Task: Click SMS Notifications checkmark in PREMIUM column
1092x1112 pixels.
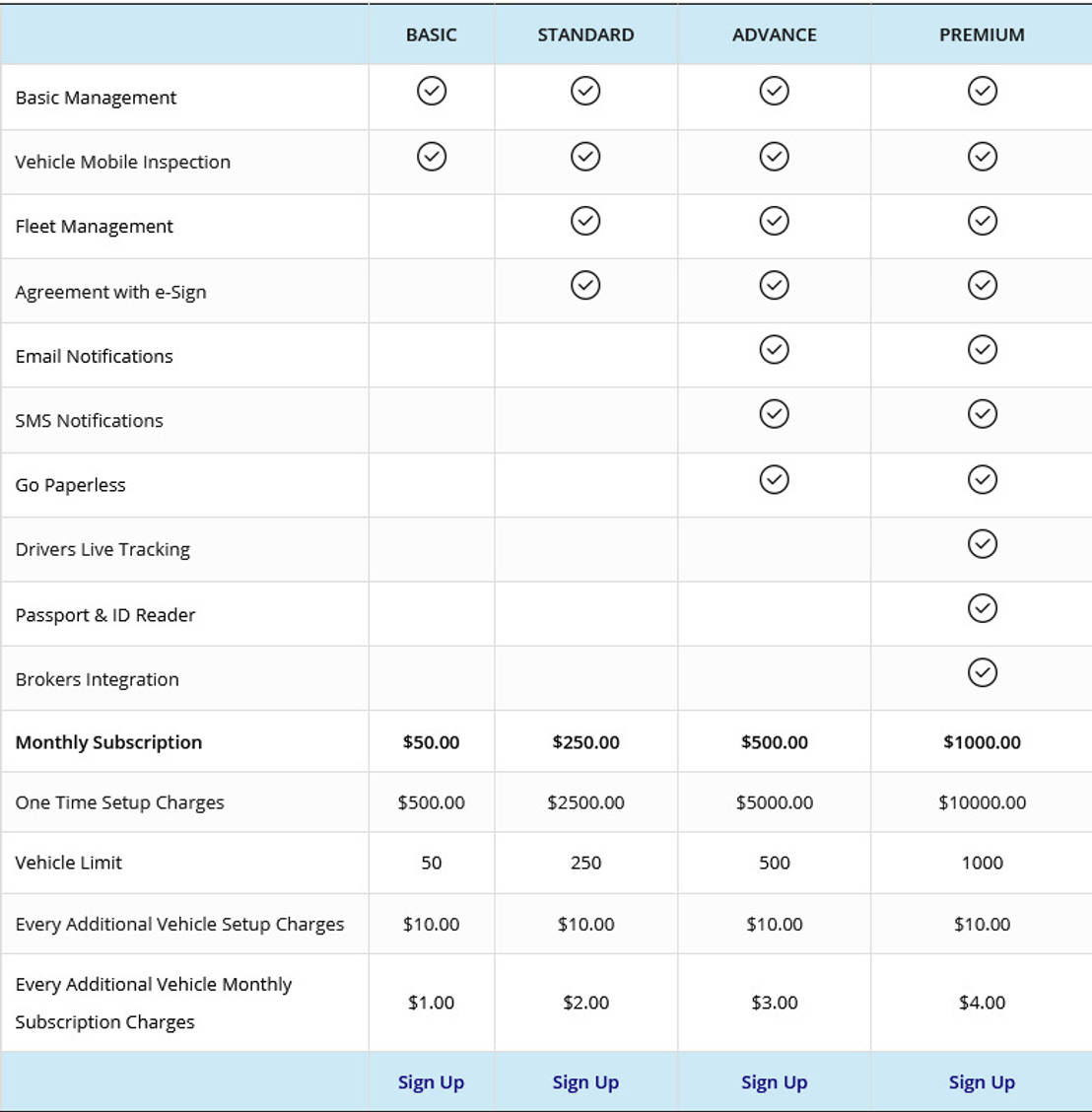Action: coord(982,414)
